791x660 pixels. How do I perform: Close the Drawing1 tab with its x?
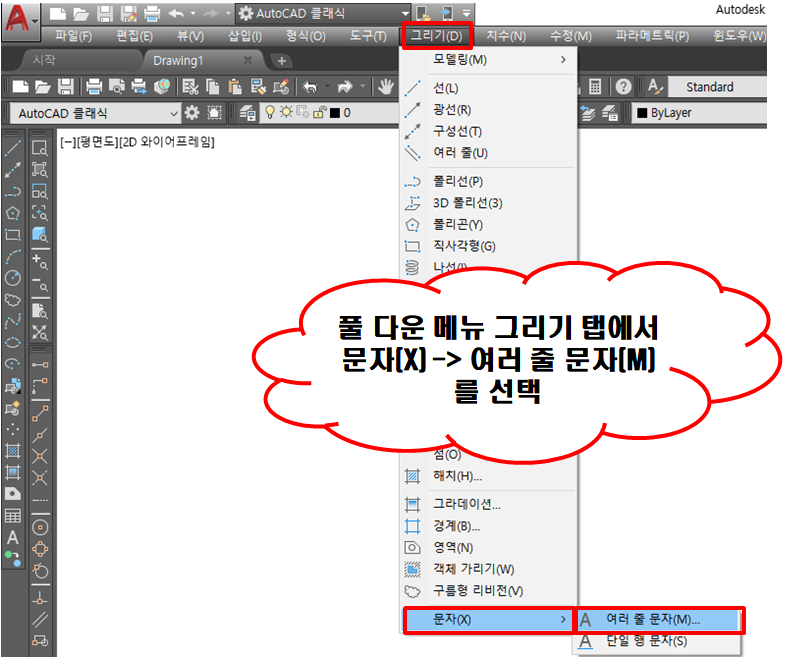pos(247,61)
